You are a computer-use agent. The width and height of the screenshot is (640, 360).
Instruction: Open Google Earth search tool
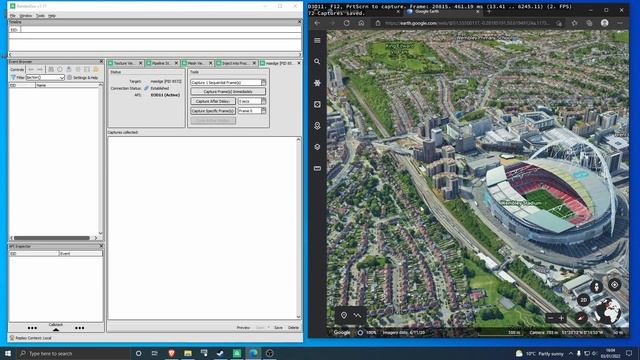tap(317, 62)
